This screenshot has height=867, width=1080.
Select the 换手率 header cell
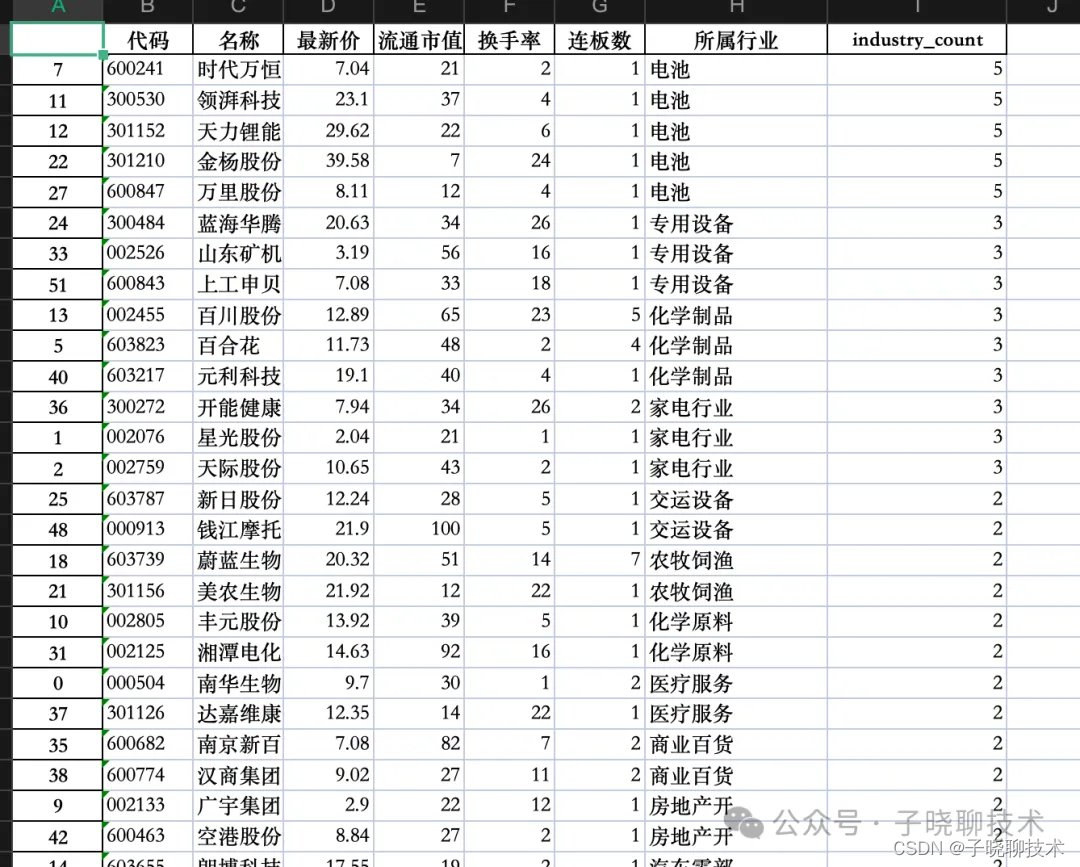[508, 40]
